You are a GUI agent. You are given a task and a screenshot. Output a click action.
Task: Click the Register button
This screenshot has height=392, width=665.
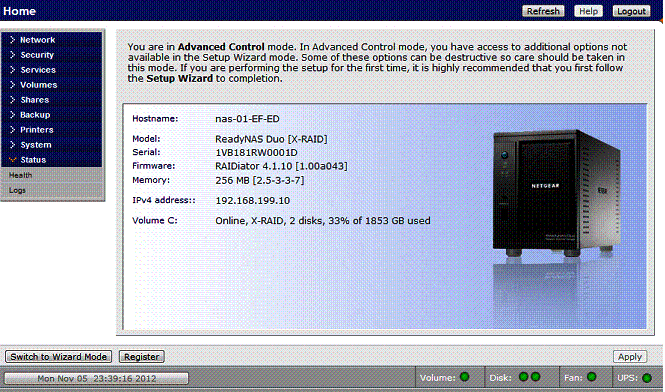point(142,357)
